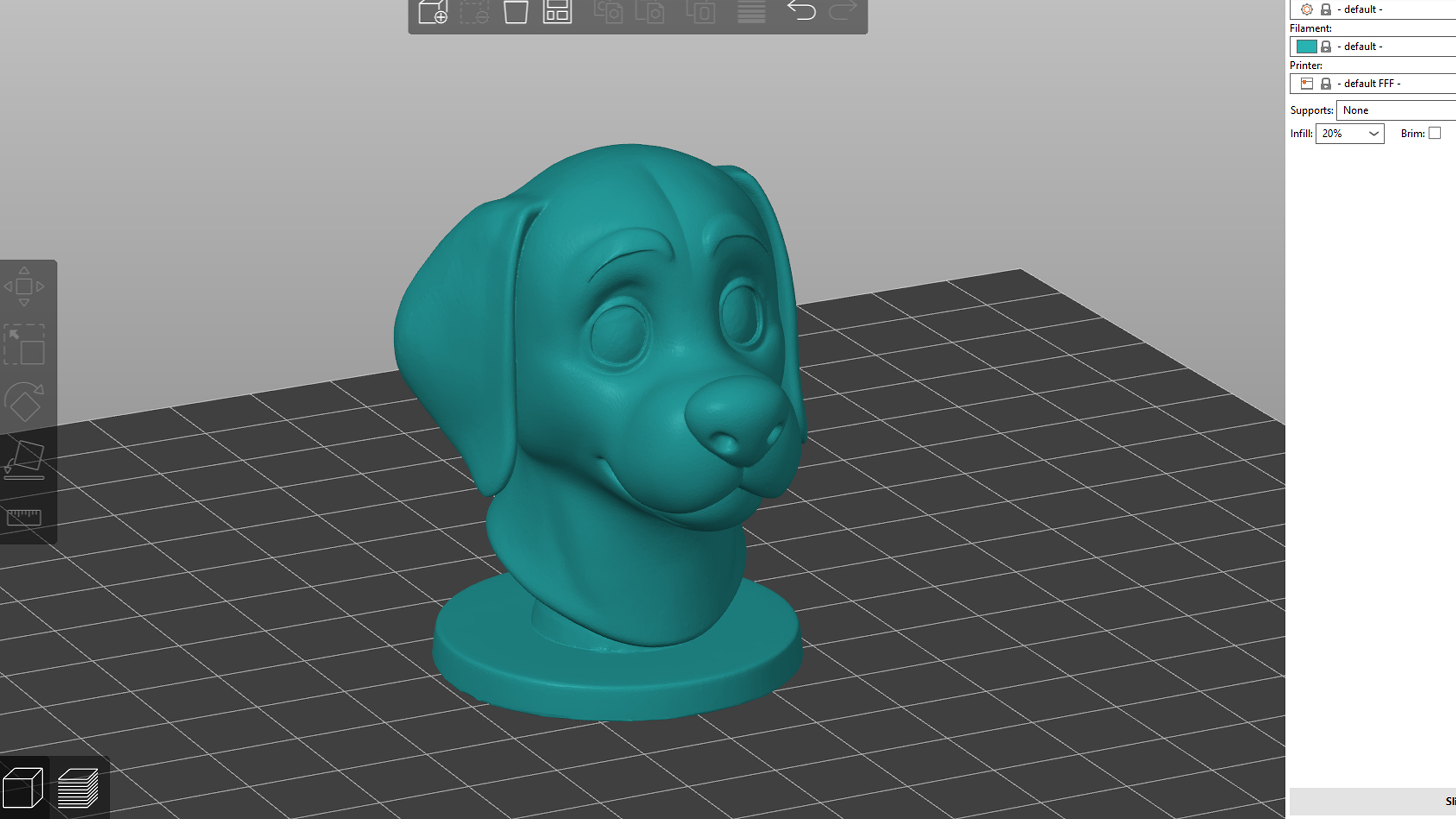Select the Scale gizmo tool
1456x819 pixels.
24,344
